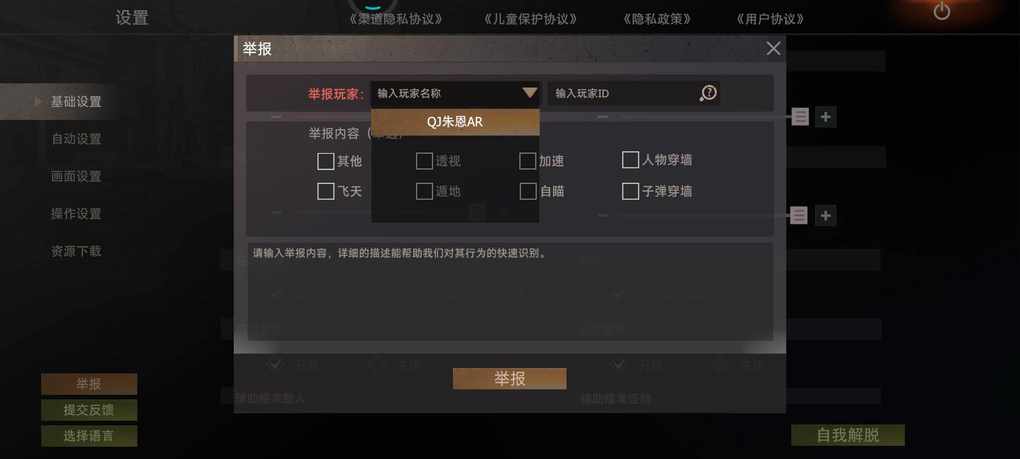Close the 举报 dialog with the X

(x=773, y=49)
